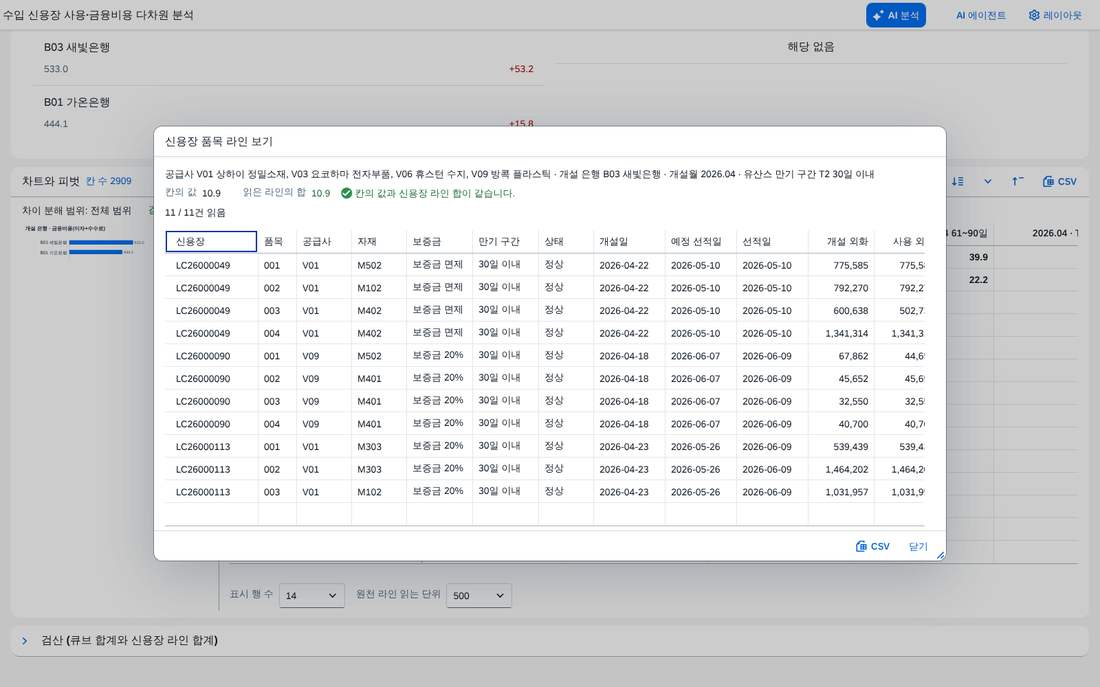The width and height of the screenshot is (1100, 687).
Task: Select LC26000090 cell in item 003 row
Action: [211, 401]
